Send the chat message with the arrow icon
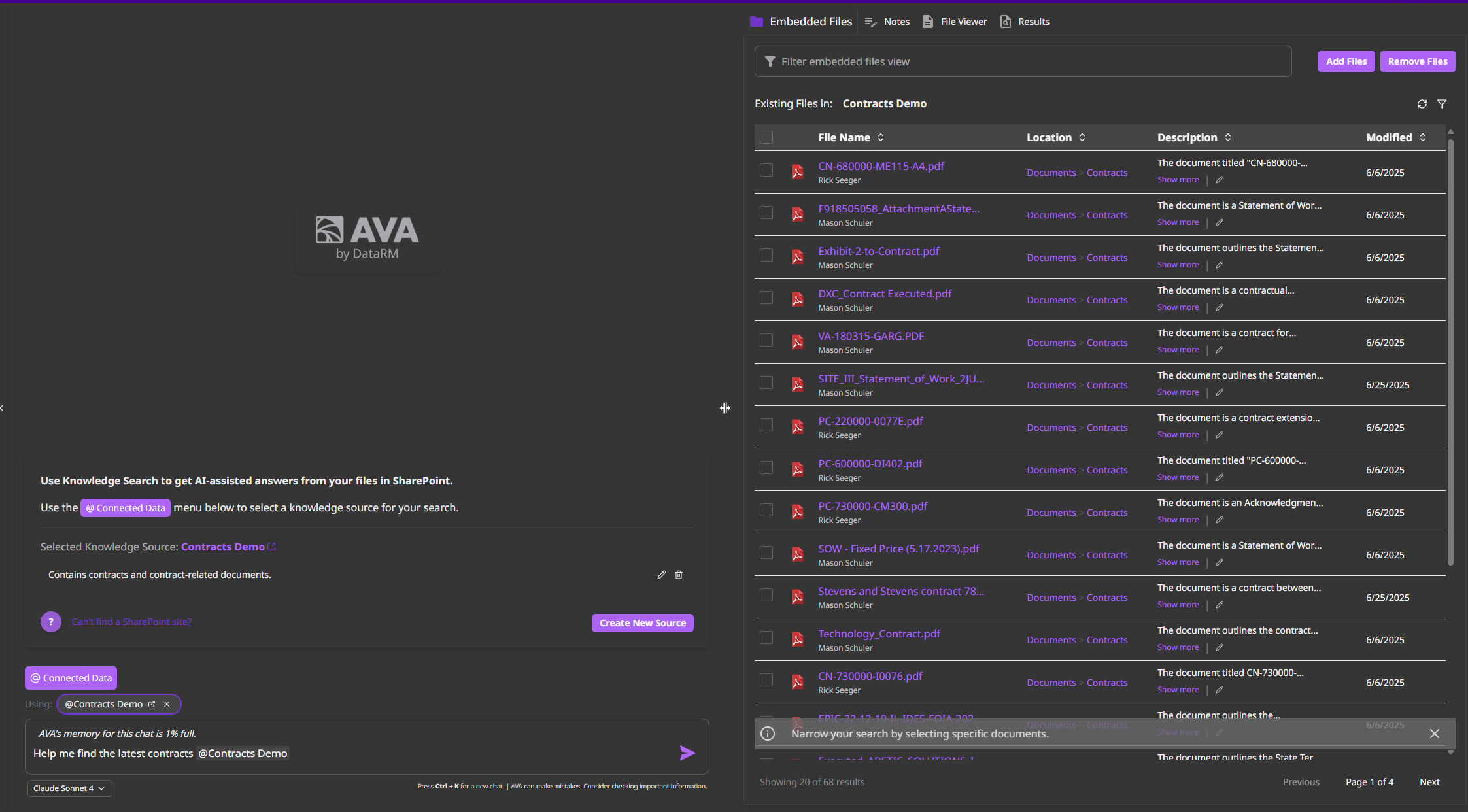 tap(687, 753)
